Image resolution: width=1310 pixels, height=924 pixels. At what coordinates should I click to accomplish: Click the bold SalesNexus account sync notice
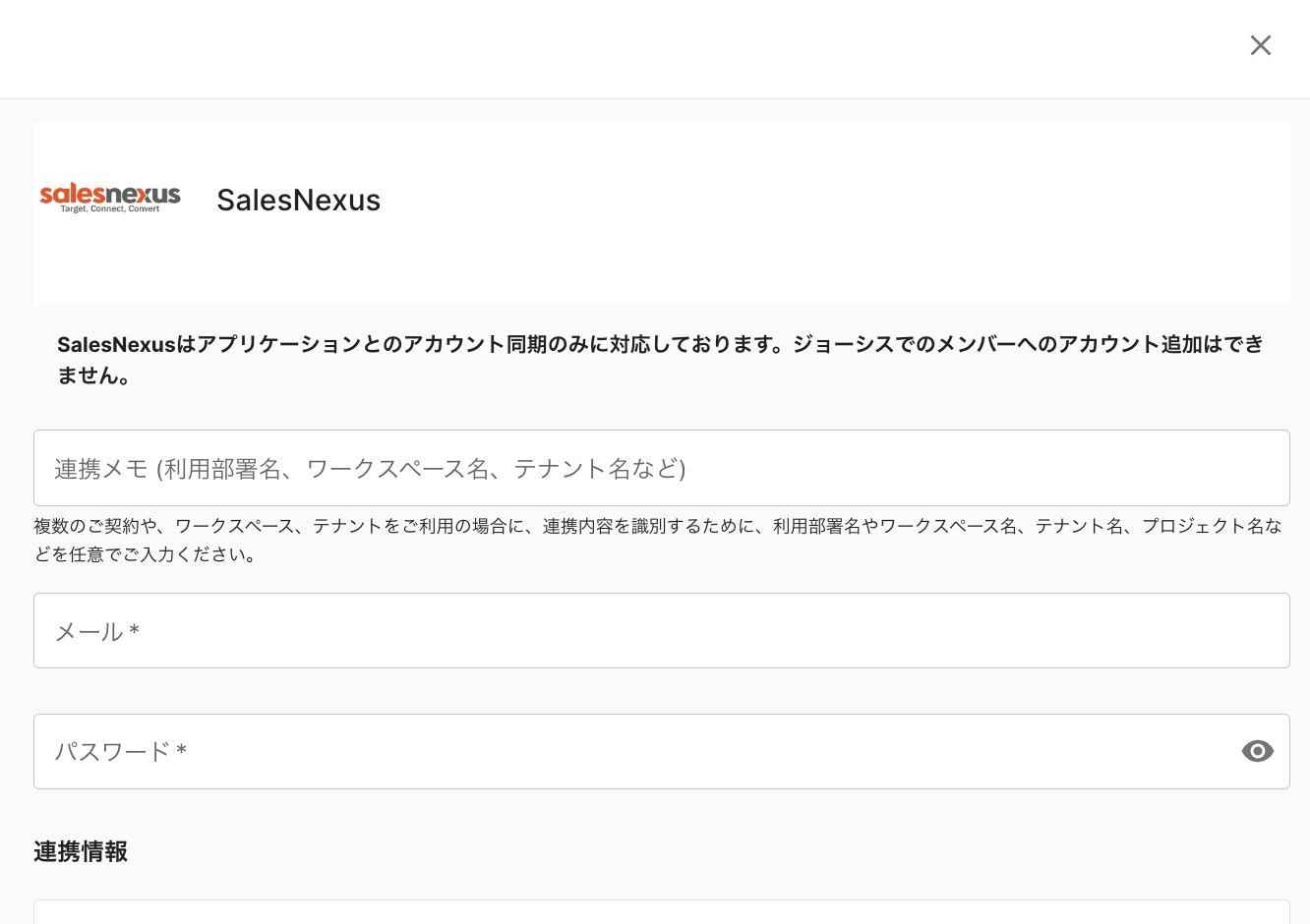659,344
